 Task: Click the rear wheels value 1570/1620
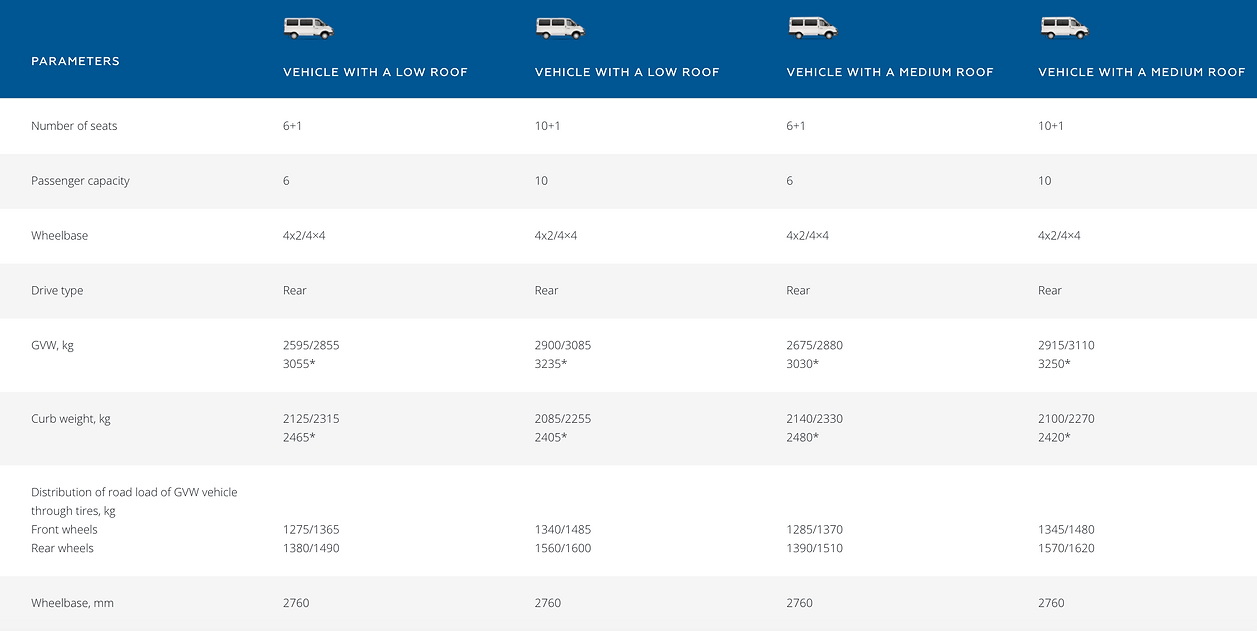1066,548
